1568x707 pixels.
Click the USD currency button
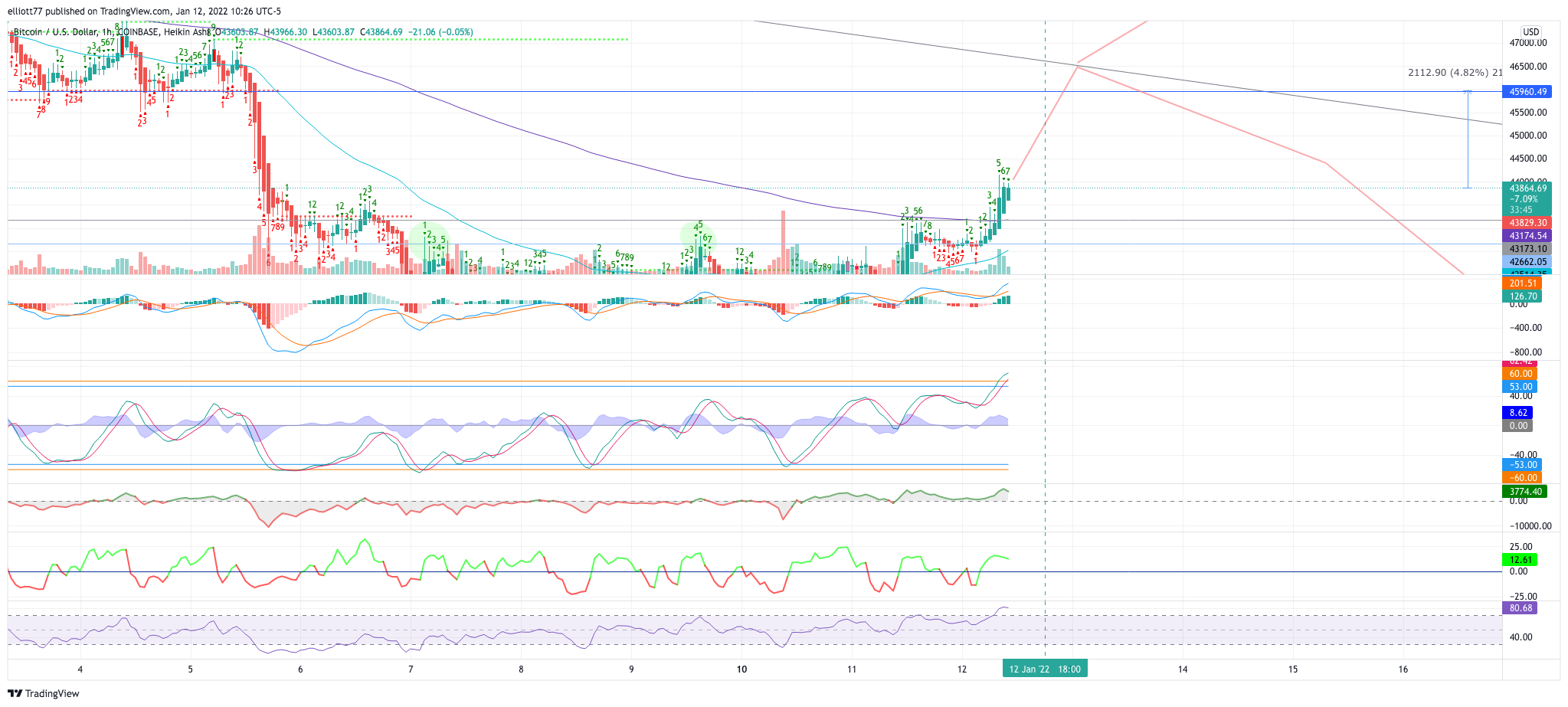pos(1530,32)
